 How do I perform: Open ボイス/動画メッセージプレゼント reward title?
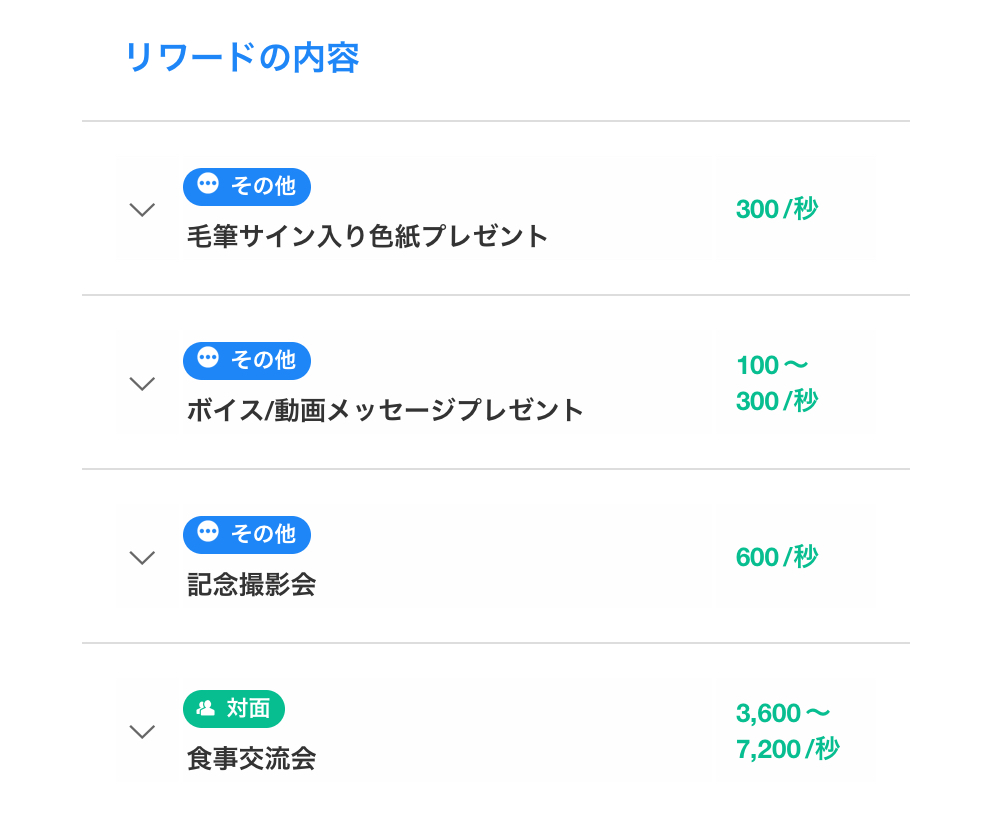tap(385, 410)
